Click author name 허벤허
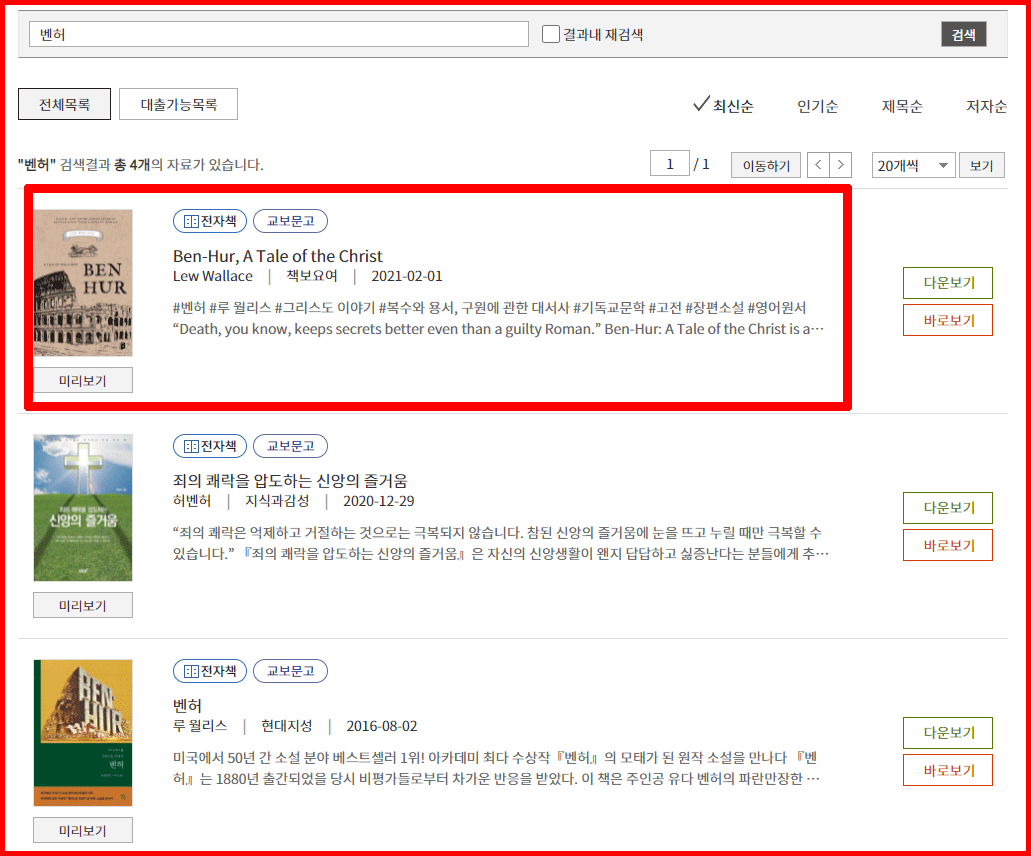 [x=192, y=501]
